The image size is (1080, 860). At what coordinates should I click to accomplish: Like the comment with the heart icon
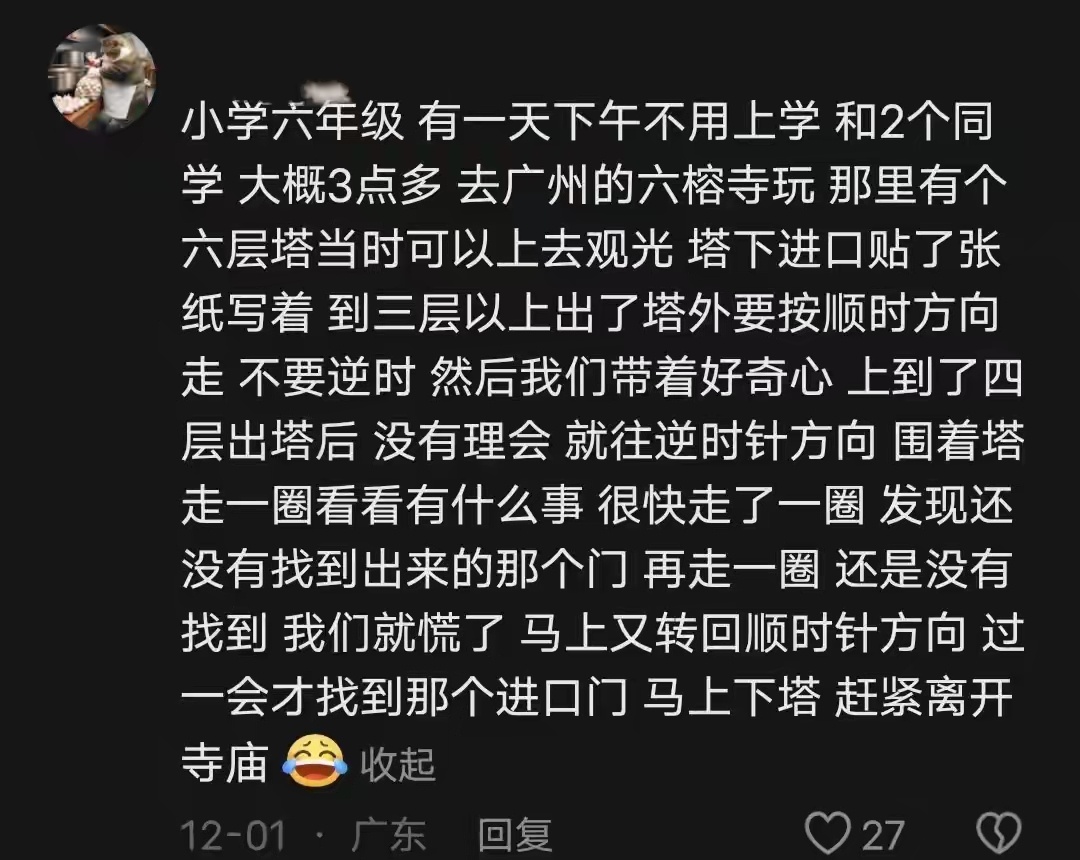point(828,833)
